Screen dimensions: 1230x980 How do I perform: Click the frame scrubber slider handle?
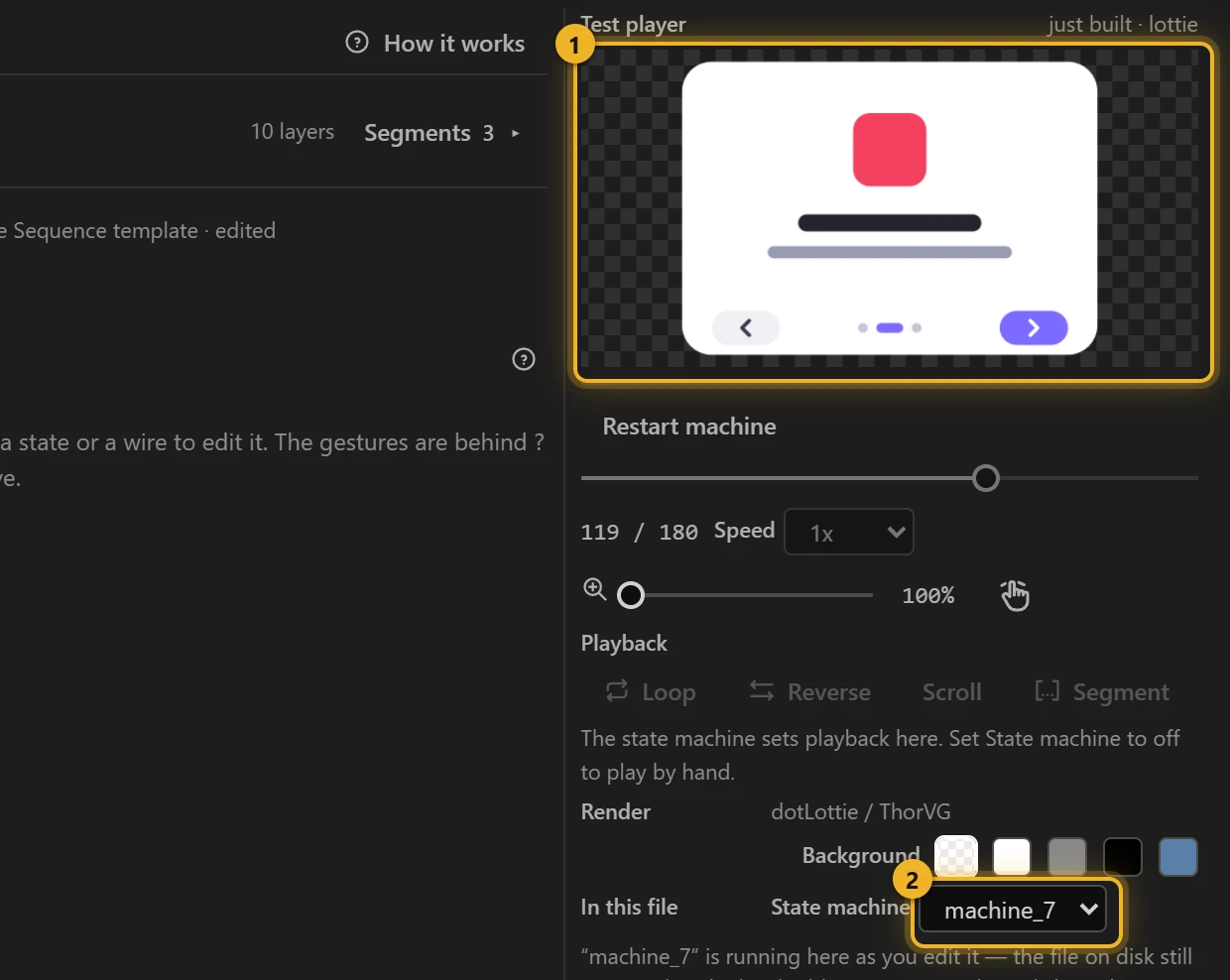click(986, 478)
